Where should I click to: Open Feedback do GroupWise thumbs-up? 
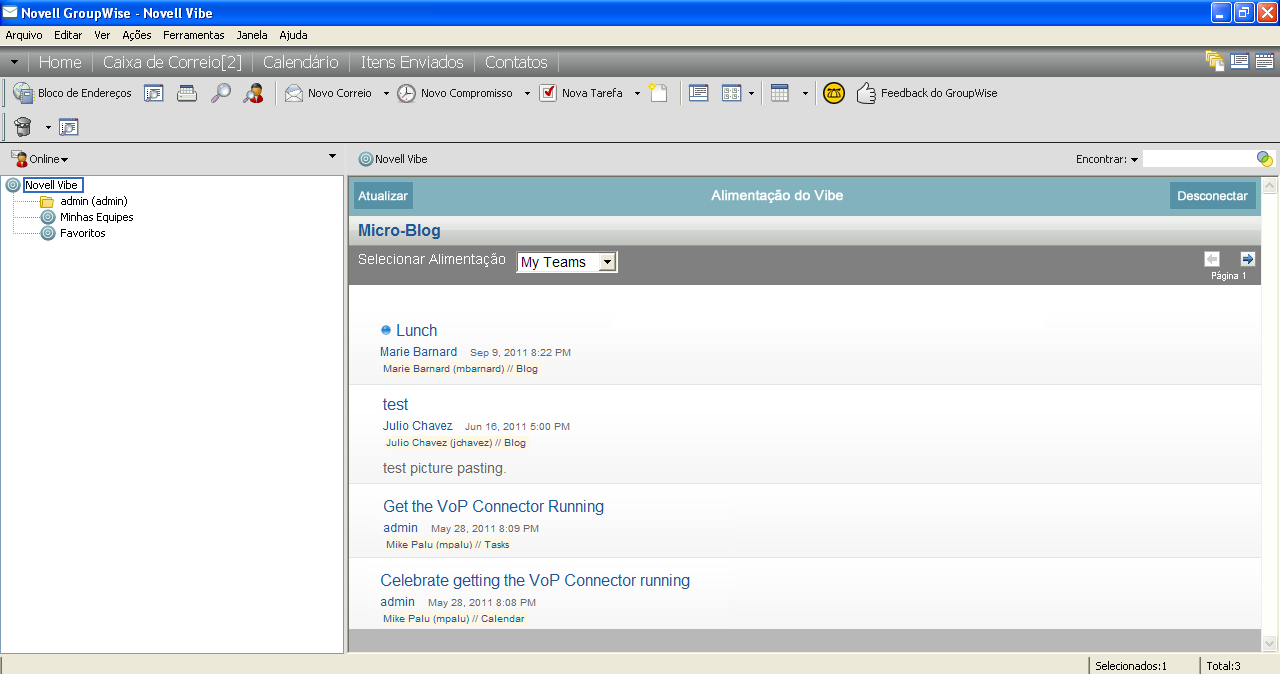coord(927,93)
